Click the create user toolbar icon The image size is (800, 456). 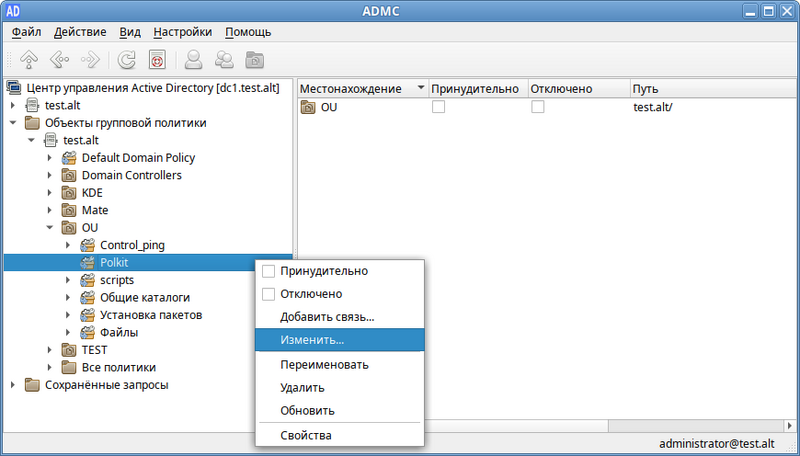(x=193, y=60)
